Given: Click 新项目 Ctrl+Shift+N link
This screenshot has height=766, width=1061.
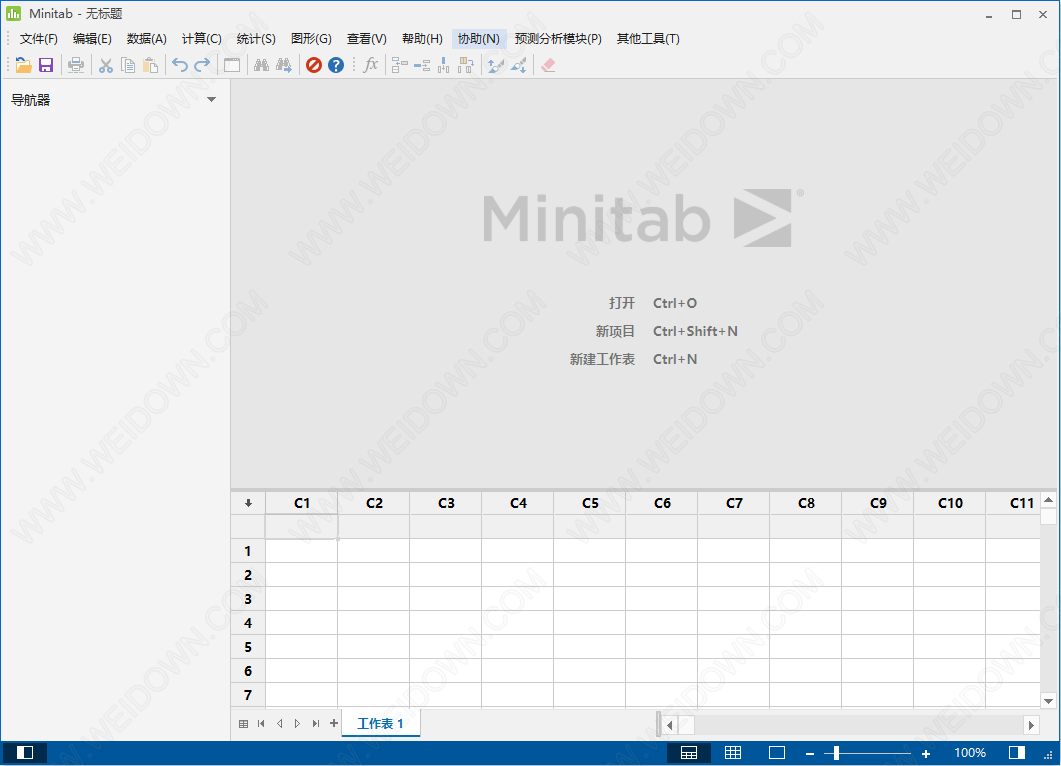Looking at the screenshot, I should (667, 331).
